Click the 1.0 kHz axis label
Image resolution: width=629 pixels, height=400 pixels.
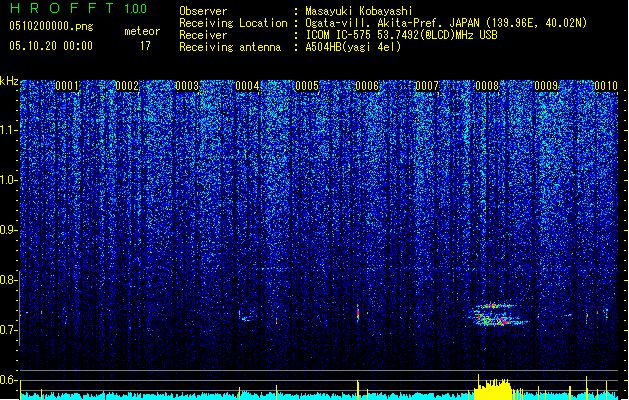9,180
